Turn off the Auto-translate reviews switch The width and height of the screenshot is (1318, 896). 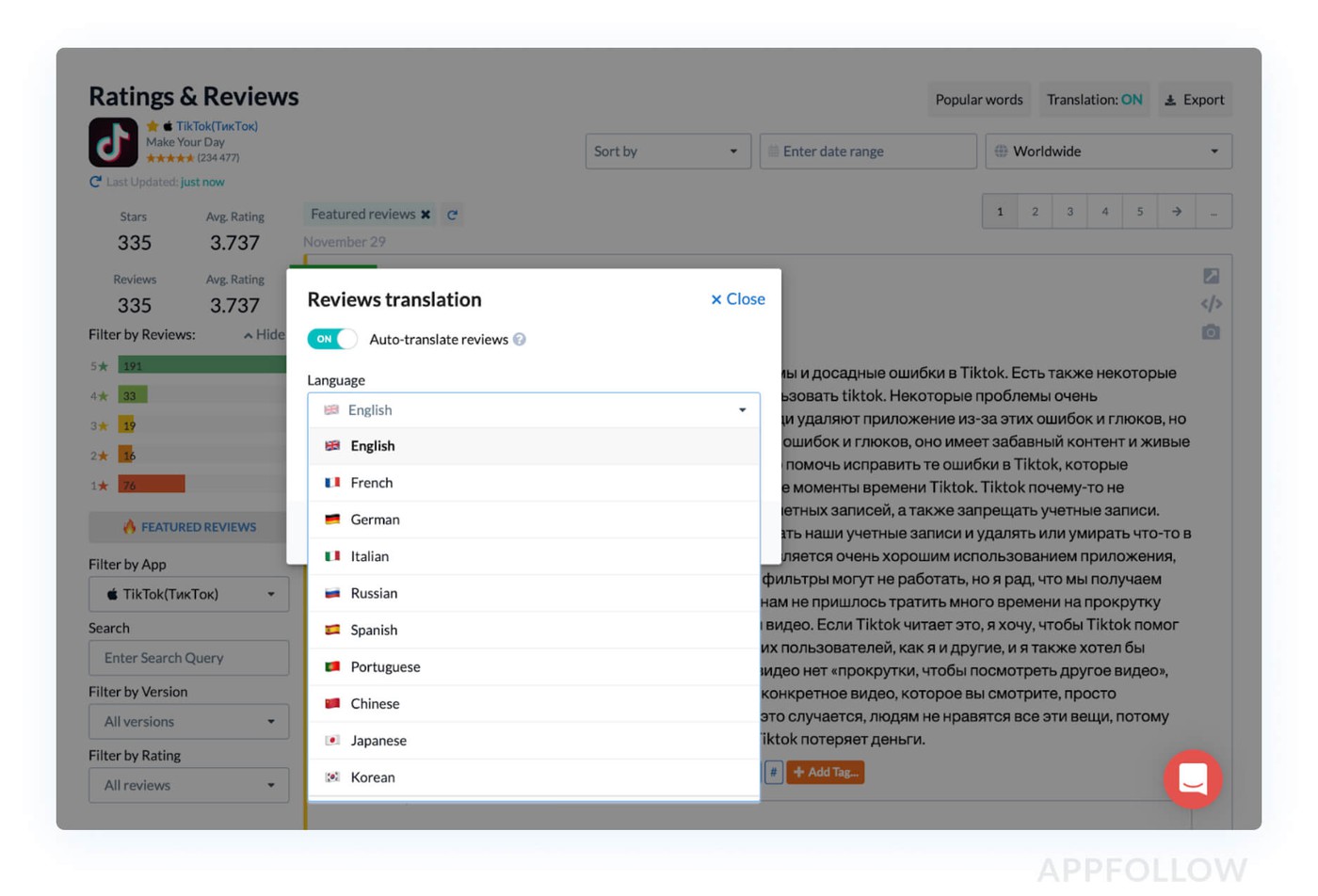pyautogui.click(x=332, y=340)
